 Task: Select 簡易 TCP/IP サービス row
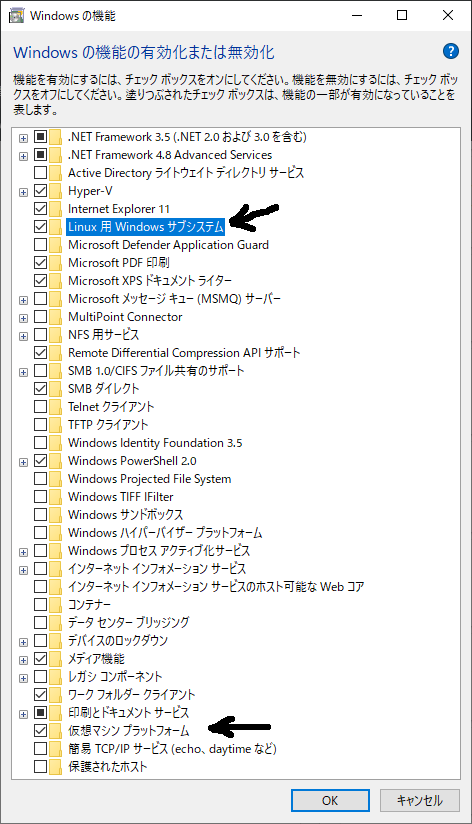(172, 748)
